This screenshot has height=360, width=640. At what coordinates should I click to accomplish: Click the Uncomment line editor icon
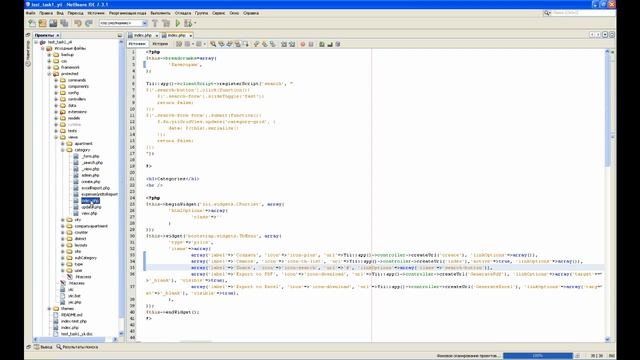point(330,44)
